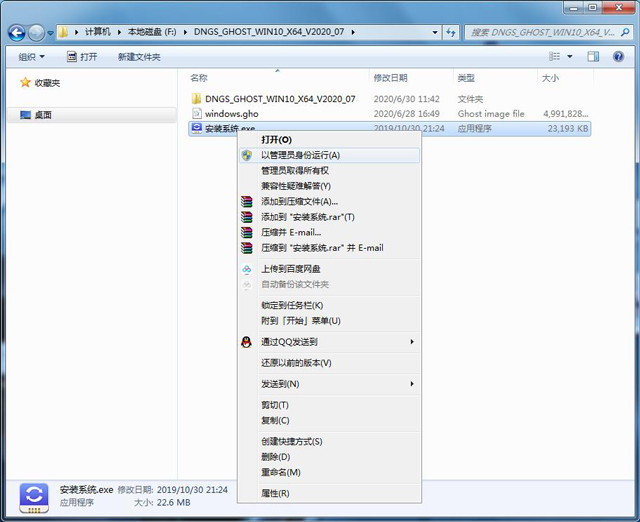Image resolution: width=640 pixels, height=522 pixels.
Task: Click the 桌面 monitor icon
Action: click(25, 115)
